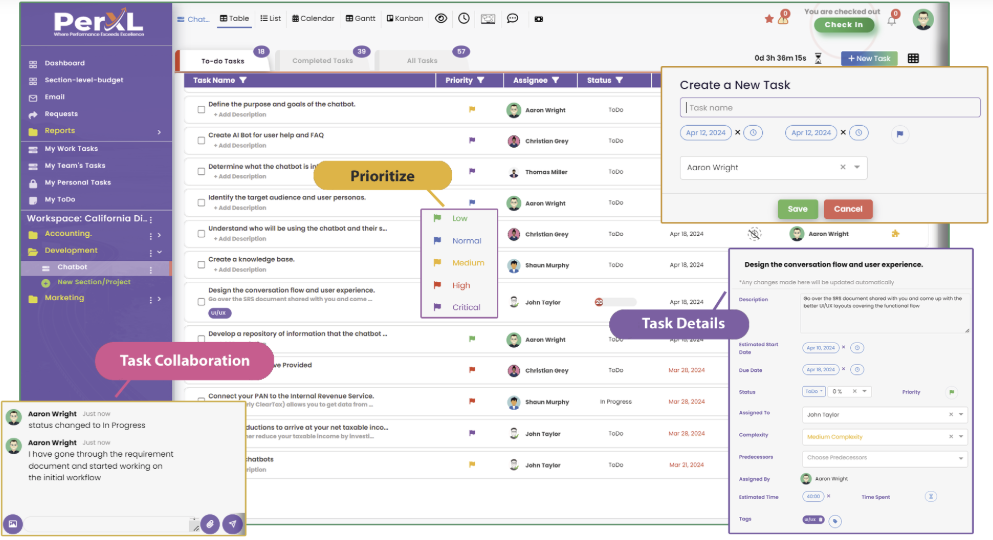Tick the 'Create a knowledge base' checkbox
993x540 pixels.
coord(201,264)
